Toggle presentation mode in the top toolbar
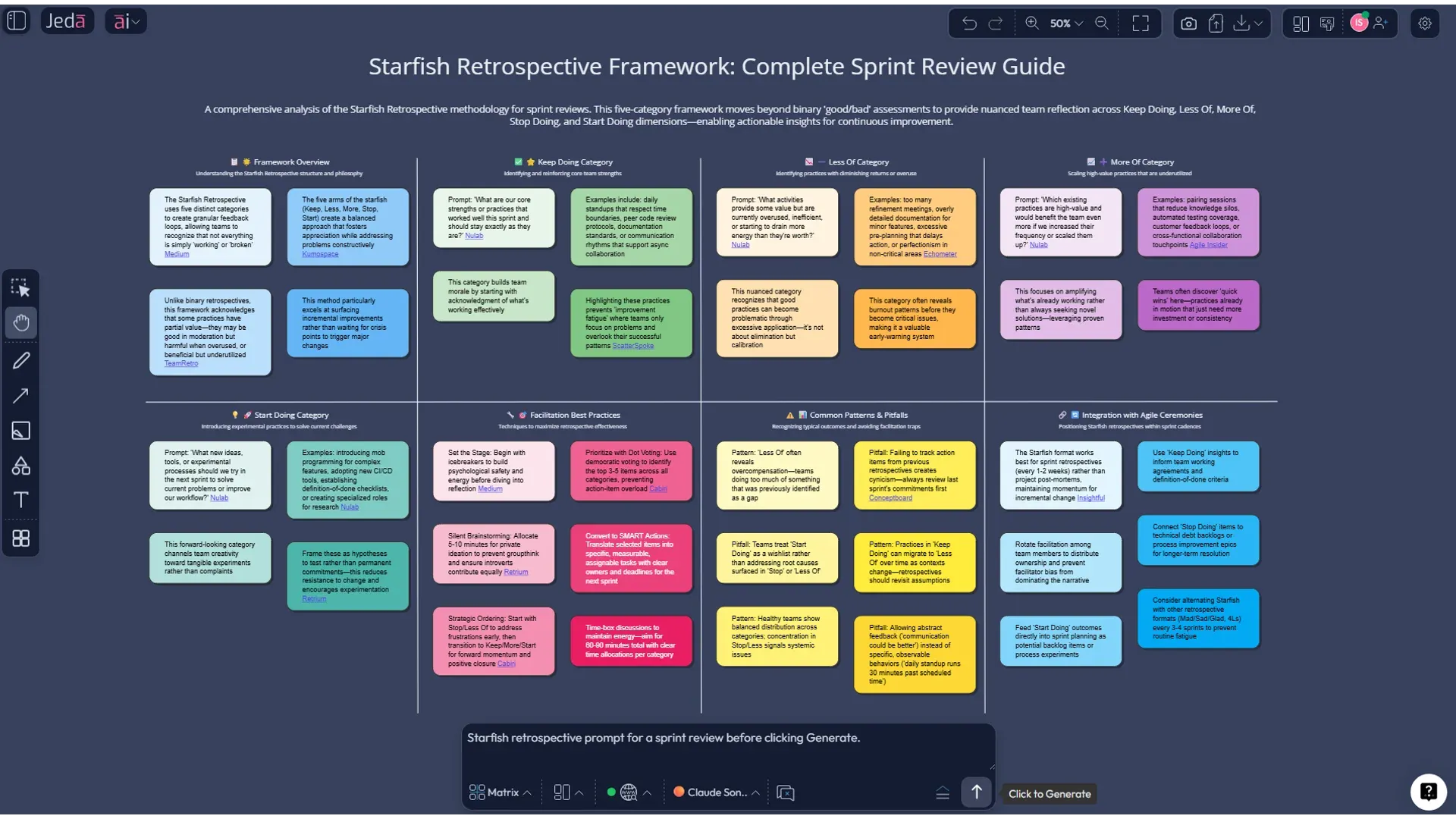The image size is (1456, 819). pos(1328,24)
